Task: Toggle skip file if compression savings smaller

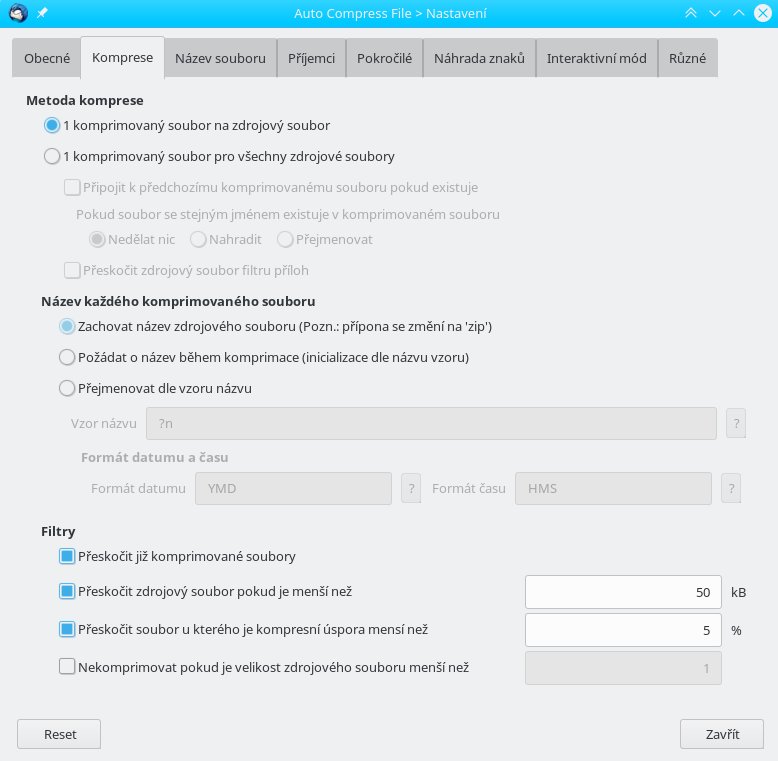Action: 67,629
